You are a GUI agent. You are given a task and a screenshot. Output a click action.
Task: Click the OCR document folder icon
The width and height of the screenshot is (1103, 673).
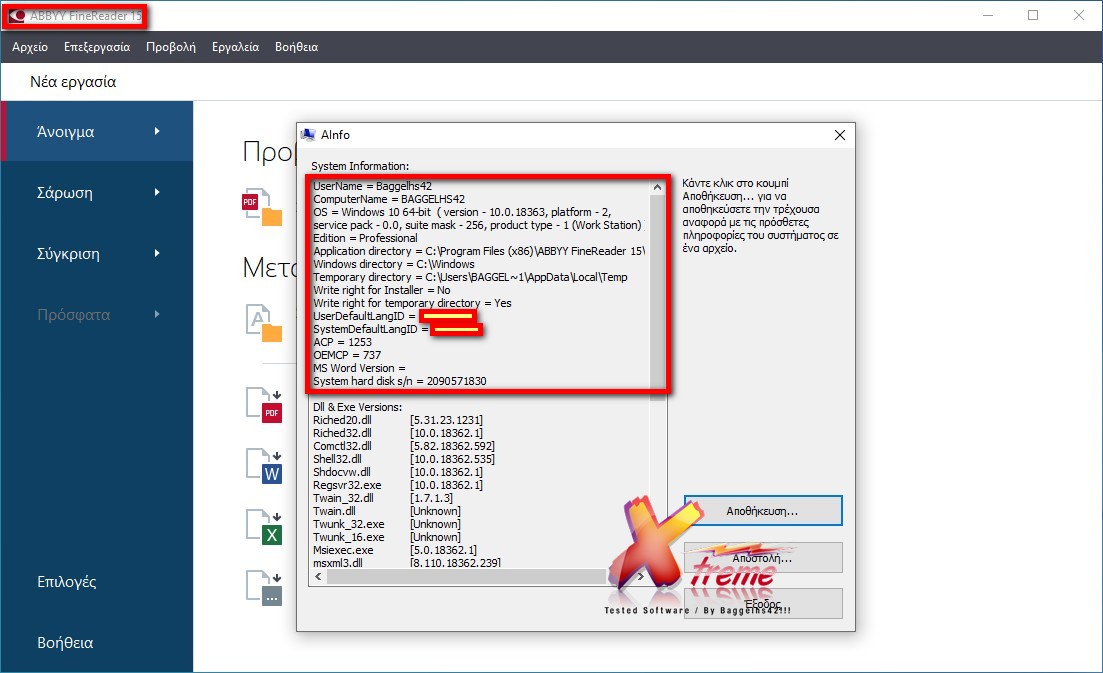[264, 323]
